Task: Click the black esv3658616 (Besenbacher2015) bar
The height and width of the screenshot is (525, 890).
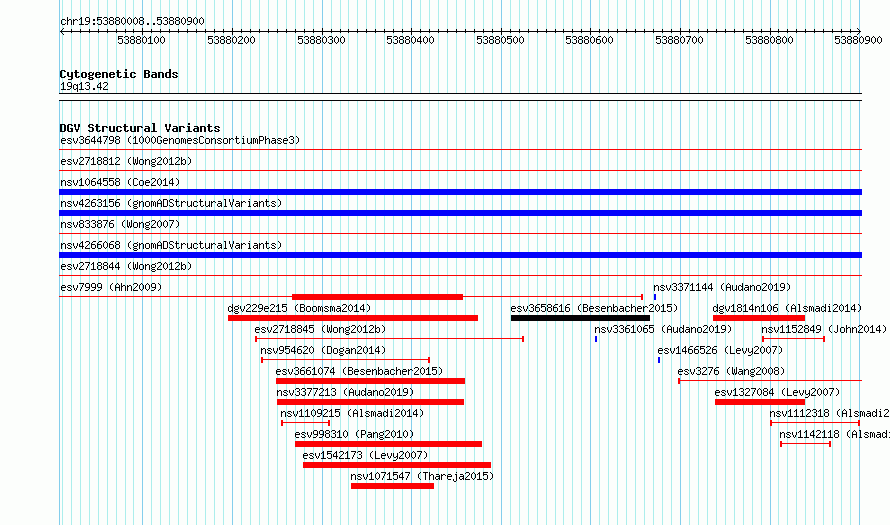Action: point(580,318)
